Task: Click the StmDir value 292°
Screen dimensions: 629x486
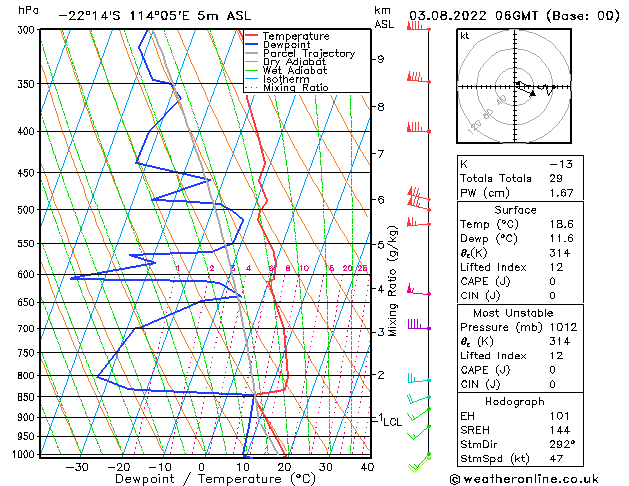Action: (562, 445)
